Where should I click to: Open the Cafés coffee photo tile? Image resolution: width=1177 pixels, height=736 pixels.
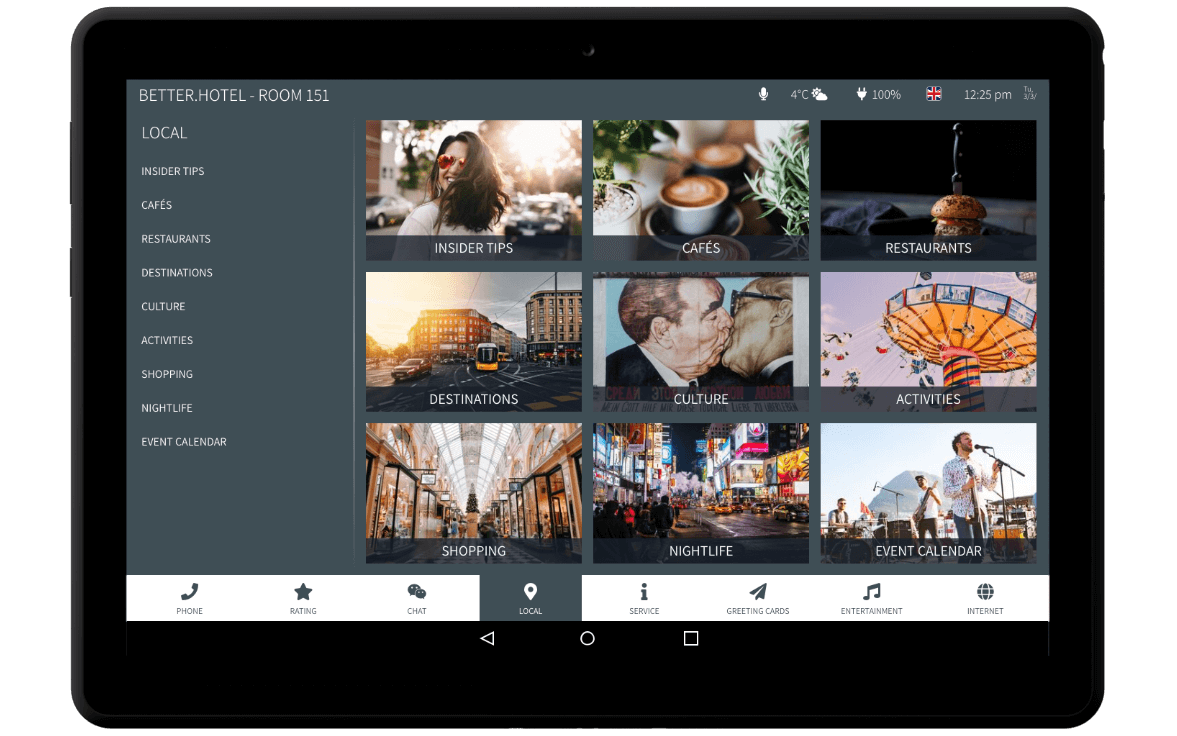pos(701,190)
